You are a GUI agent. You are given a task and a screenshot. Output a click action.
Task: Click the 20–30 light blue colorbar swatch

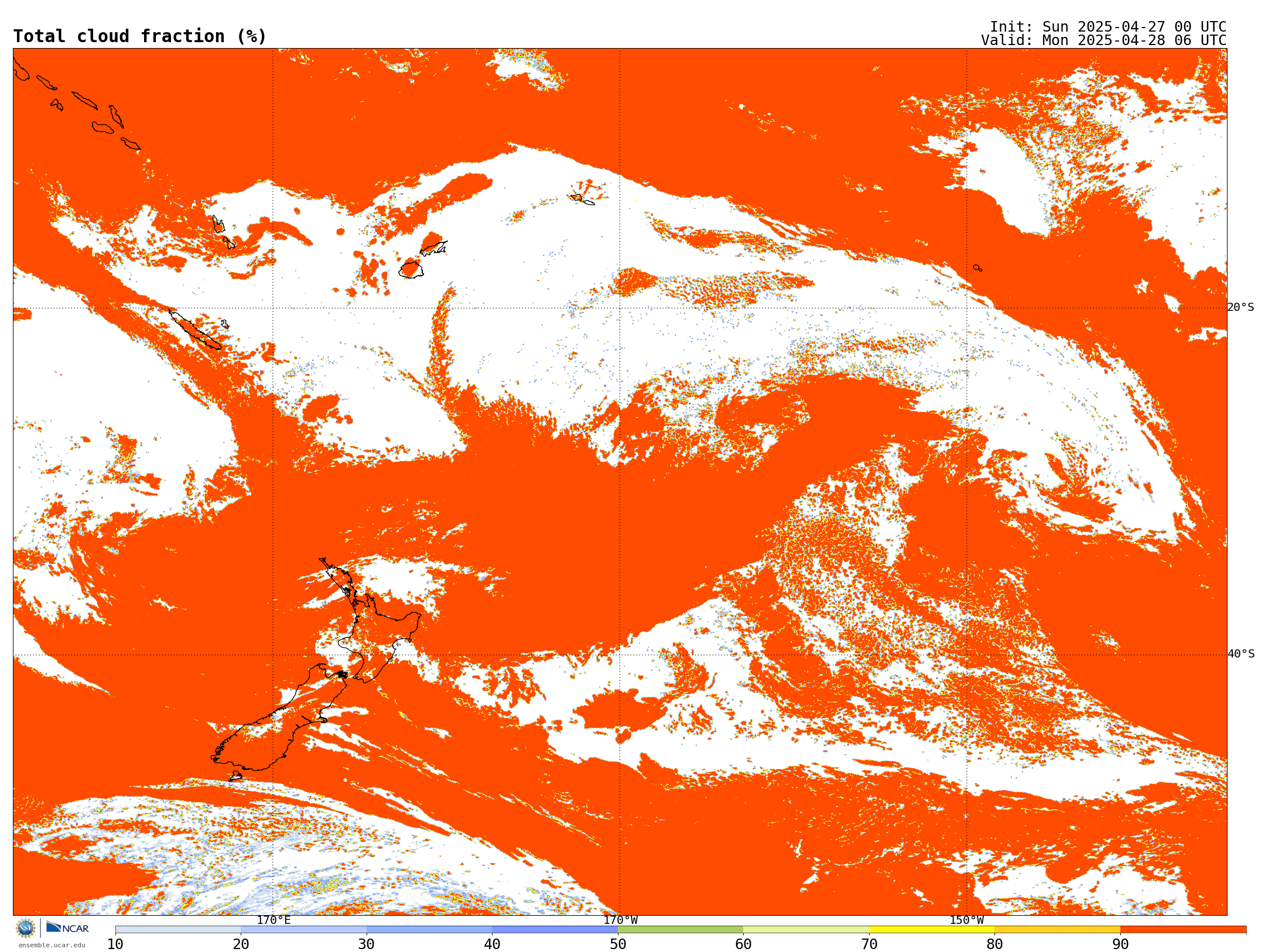[x=303, y=930]
